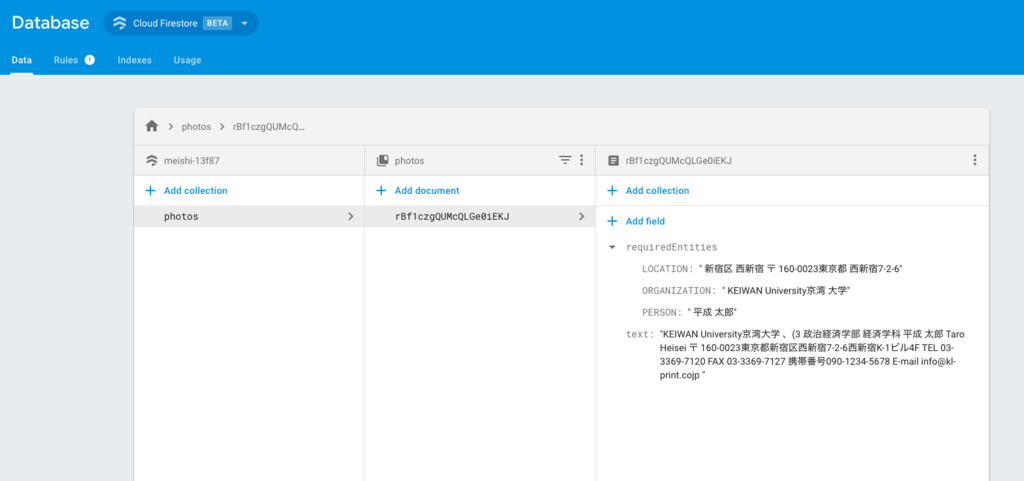Viewport: 1024px width, 481px height.
Task: Open the document overflow menu
Action: click(975, 160)
